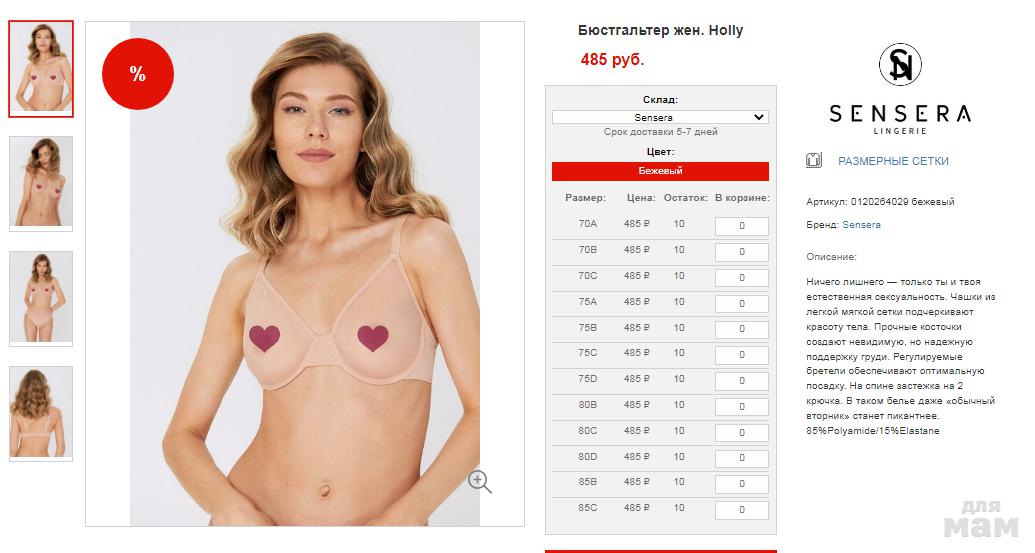Click the magnifier zoom icon on photo
The height and width of the screenshot is (553, 1035).
(x=480, y=482)
